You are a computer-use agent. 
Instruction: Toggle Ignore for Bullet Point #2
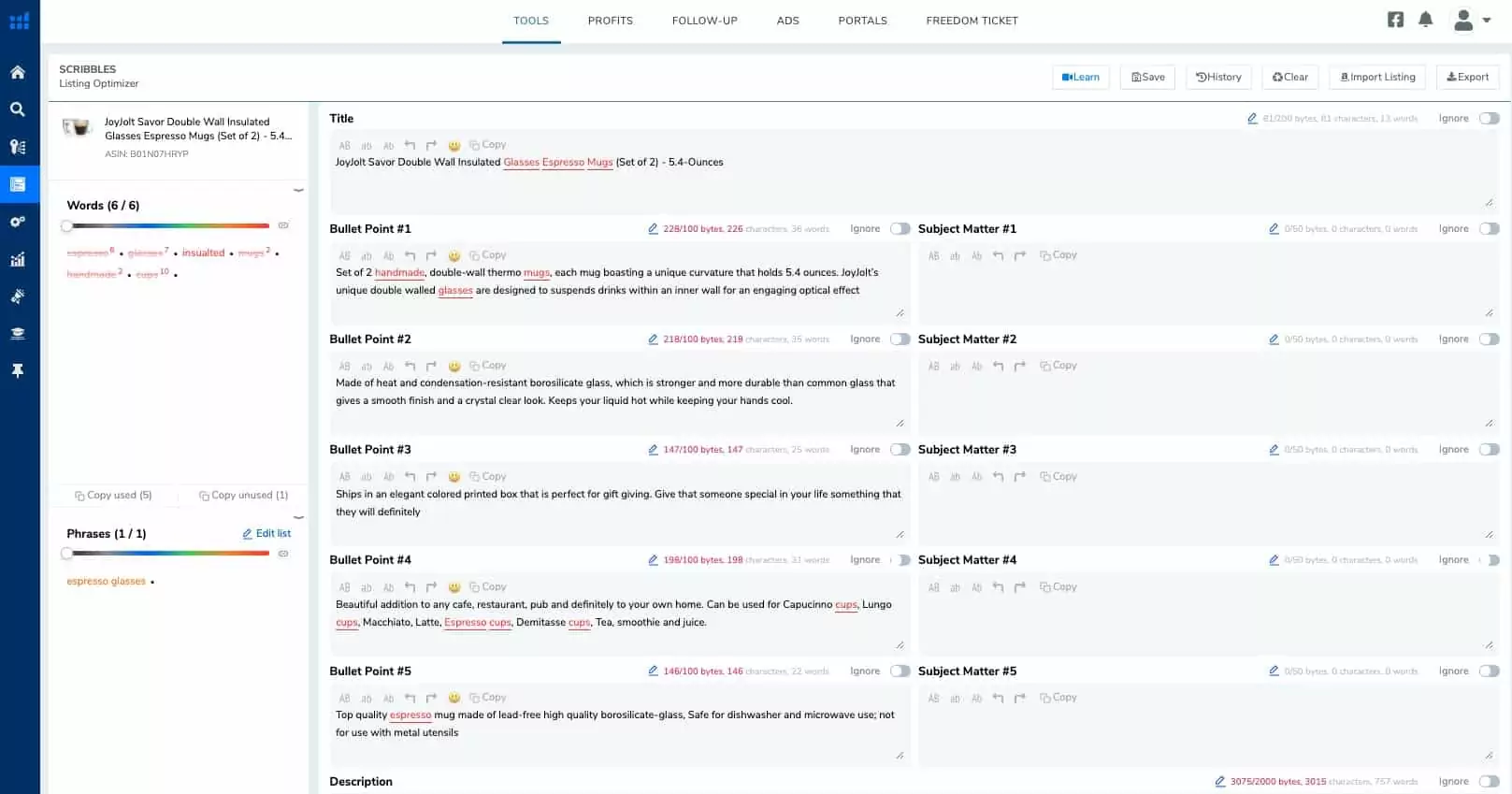coord(900,339)
